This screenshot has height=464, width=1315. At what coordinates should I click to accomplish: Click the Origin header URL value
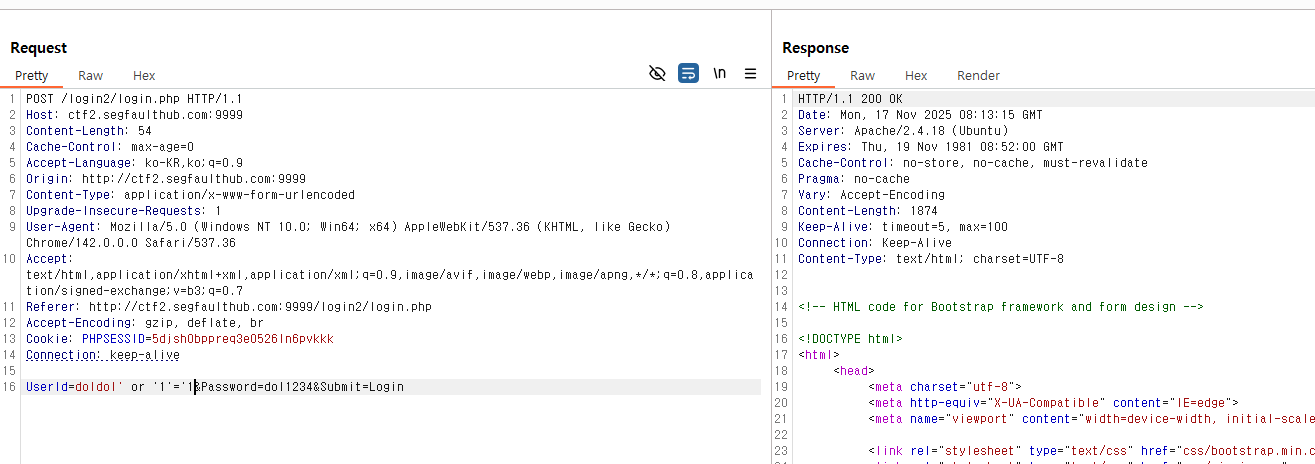tap(194, 179)
